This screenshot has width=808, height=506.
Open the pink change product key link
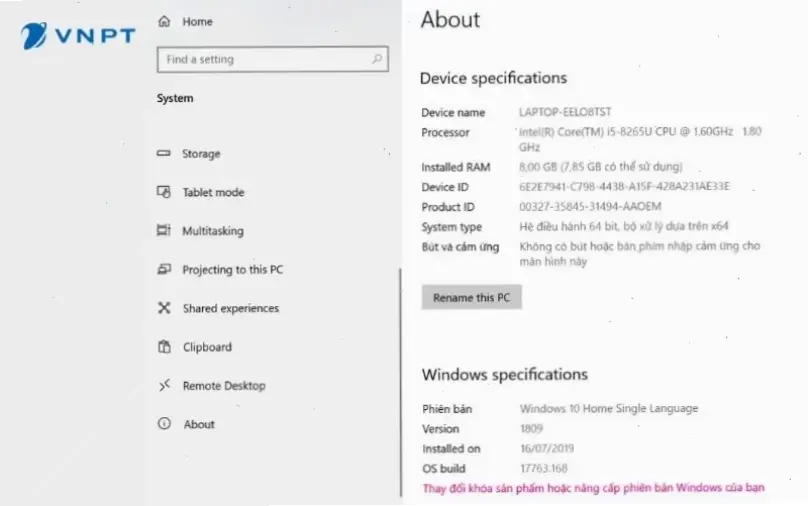594,488
